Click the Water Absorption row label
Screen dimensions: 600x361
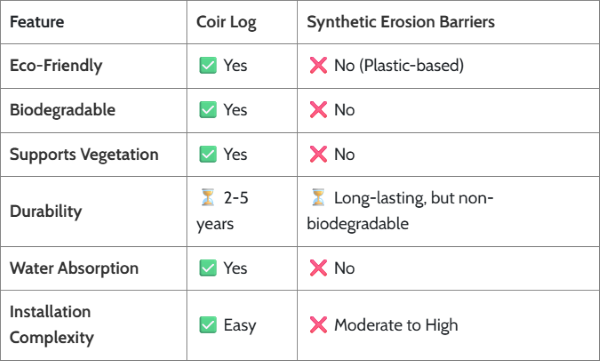pyautogui.click(x=74, y=268)
